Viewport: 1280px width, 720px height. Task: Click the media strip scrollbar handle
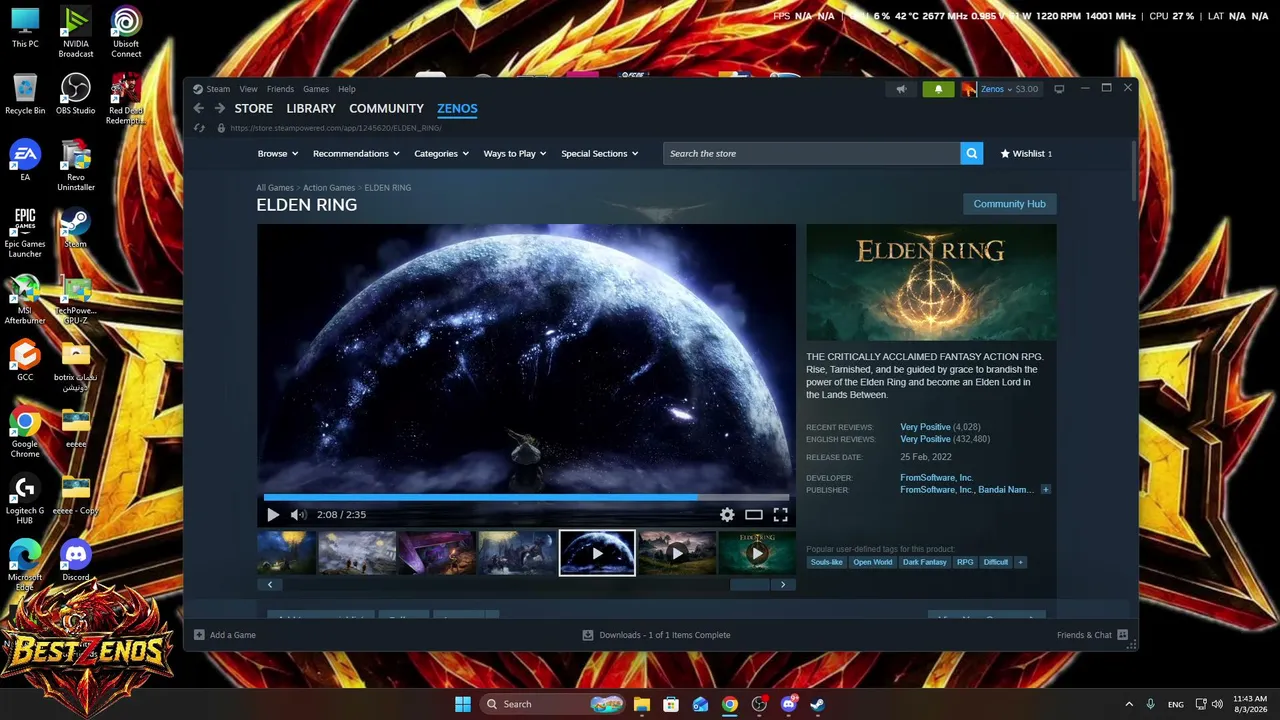(750, 585)
